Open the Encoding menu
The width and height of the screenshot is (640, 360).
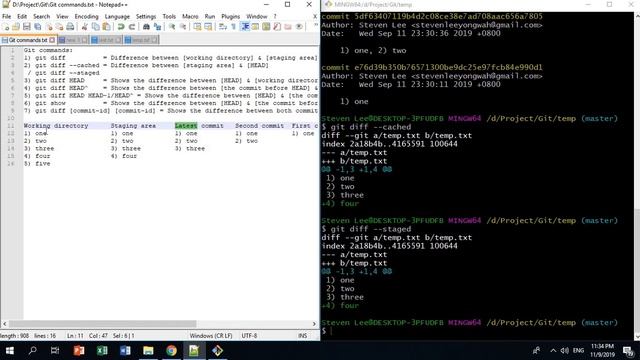[86, 16]
